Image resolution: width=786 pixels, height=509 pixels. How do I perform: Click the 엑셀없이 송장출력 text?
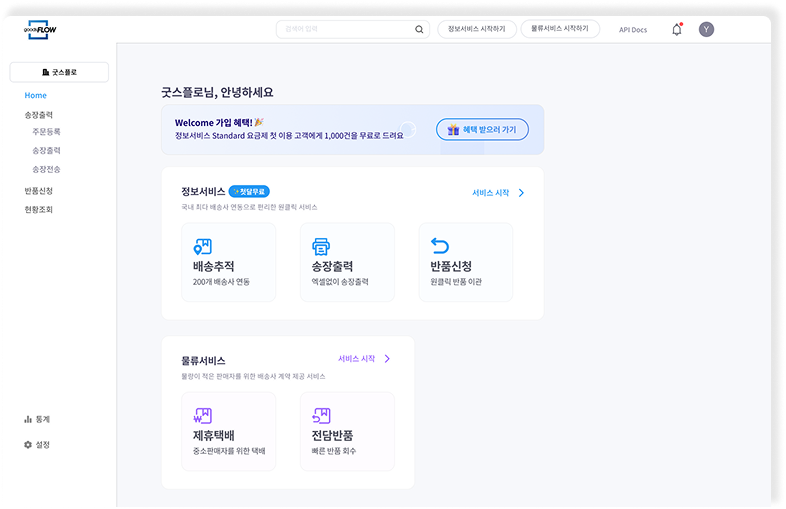tap(340, 282)
